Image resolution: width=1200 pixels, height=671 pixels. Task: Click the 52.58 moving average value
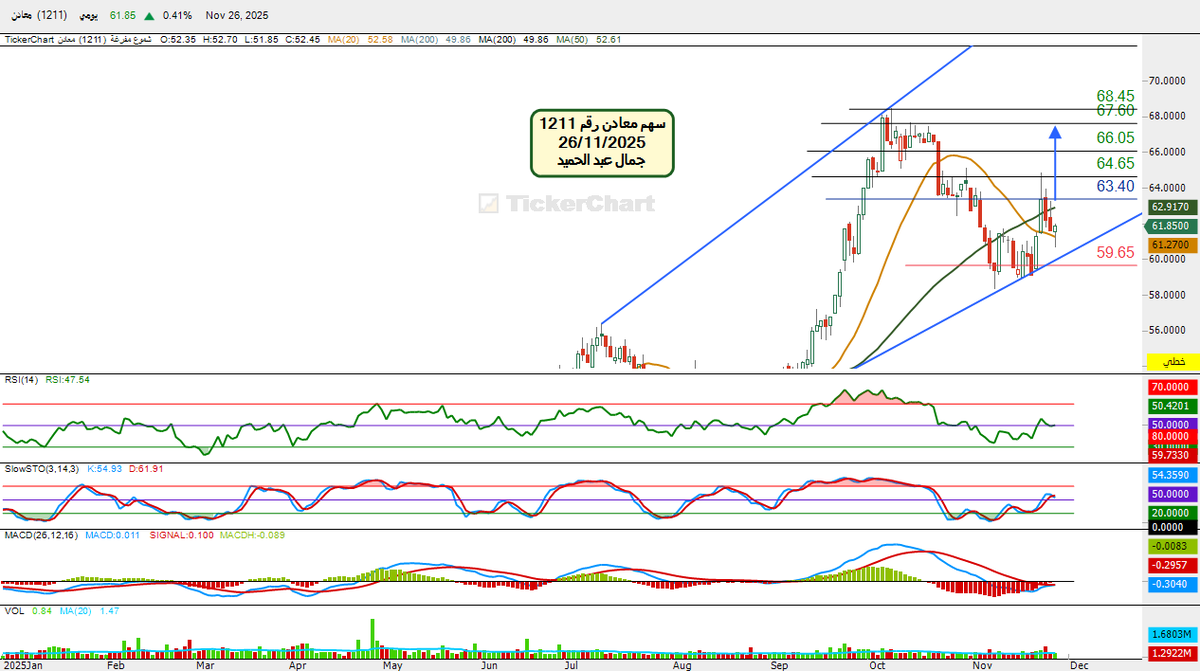pos(380,40)
